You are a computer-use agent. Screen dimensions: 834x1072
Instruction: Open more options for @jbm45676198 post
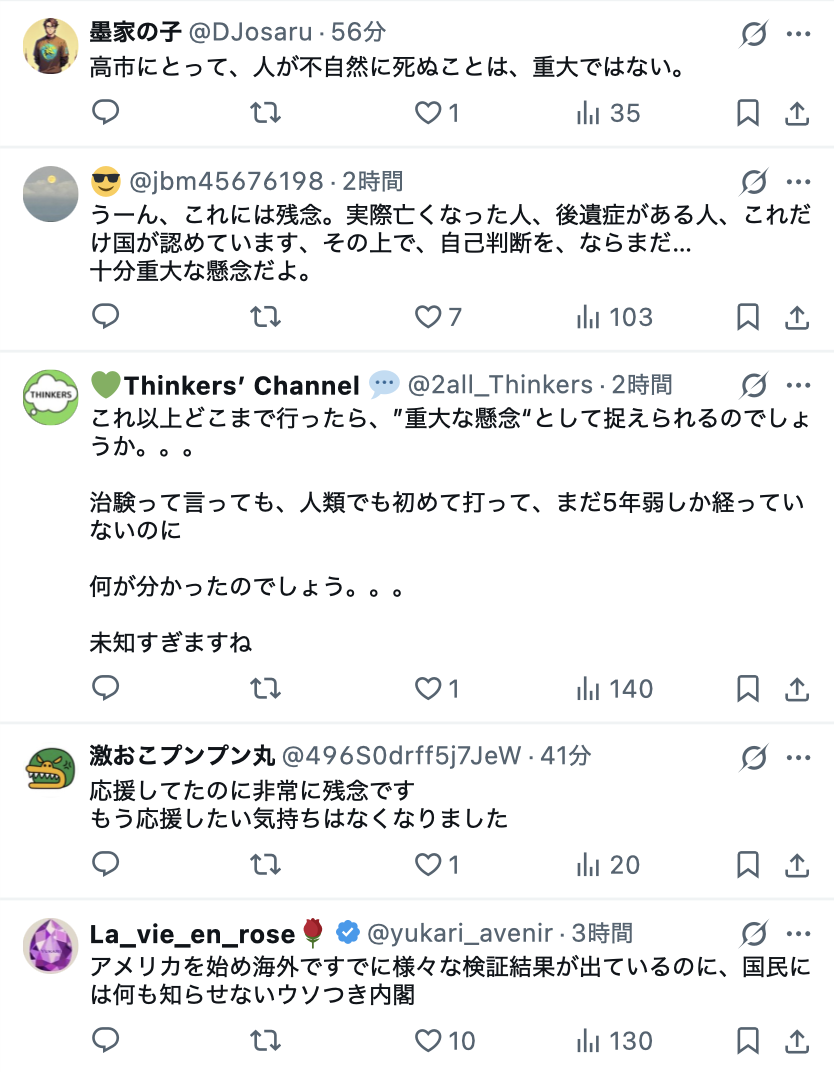pos(797,183)
